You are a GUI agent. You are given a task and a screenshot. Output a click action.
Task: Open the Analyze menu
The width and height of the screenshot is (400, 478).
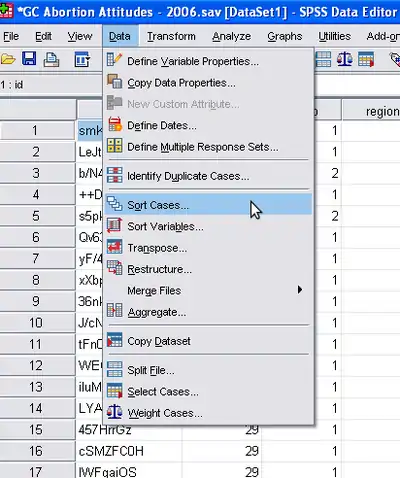(231, 36)
